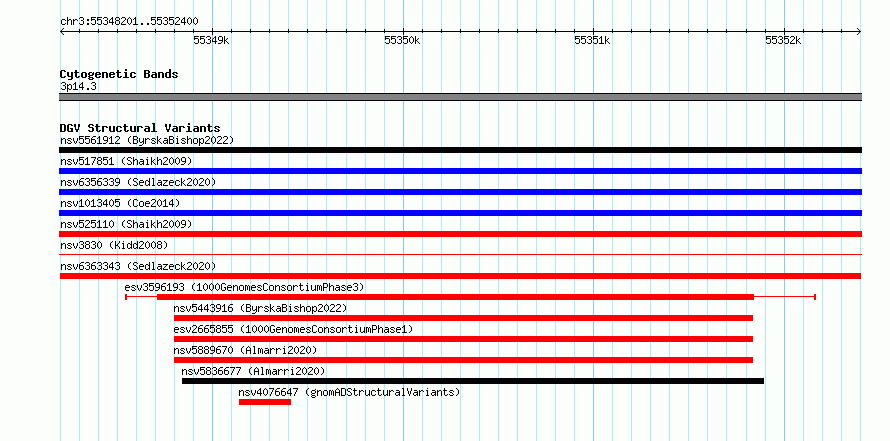Click the red nsv525110 variant bar
Screen dimensions: 890x441
point(460,234)
